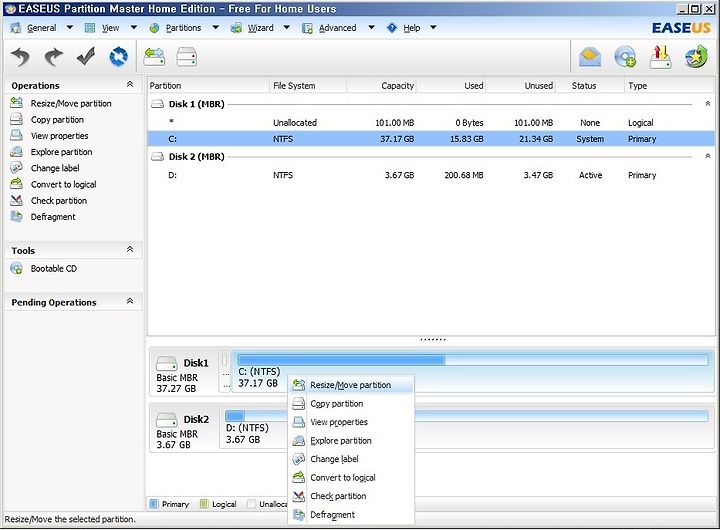Click the Partition column header
Viewport: 720px width, 530px height.
click(208, 85)
